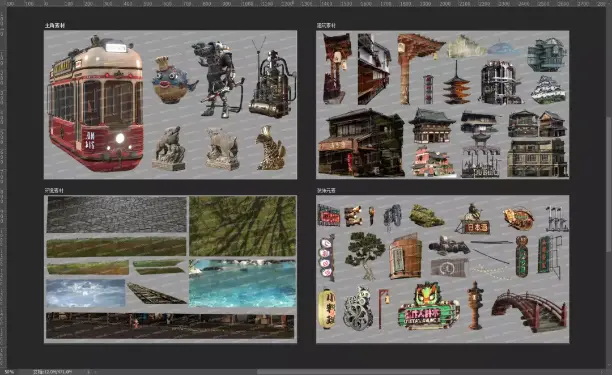Image resolution: width=612 pixels, height=375 pixels.
Task: Click the left vertical ruler
Action: tap(3, 187)
